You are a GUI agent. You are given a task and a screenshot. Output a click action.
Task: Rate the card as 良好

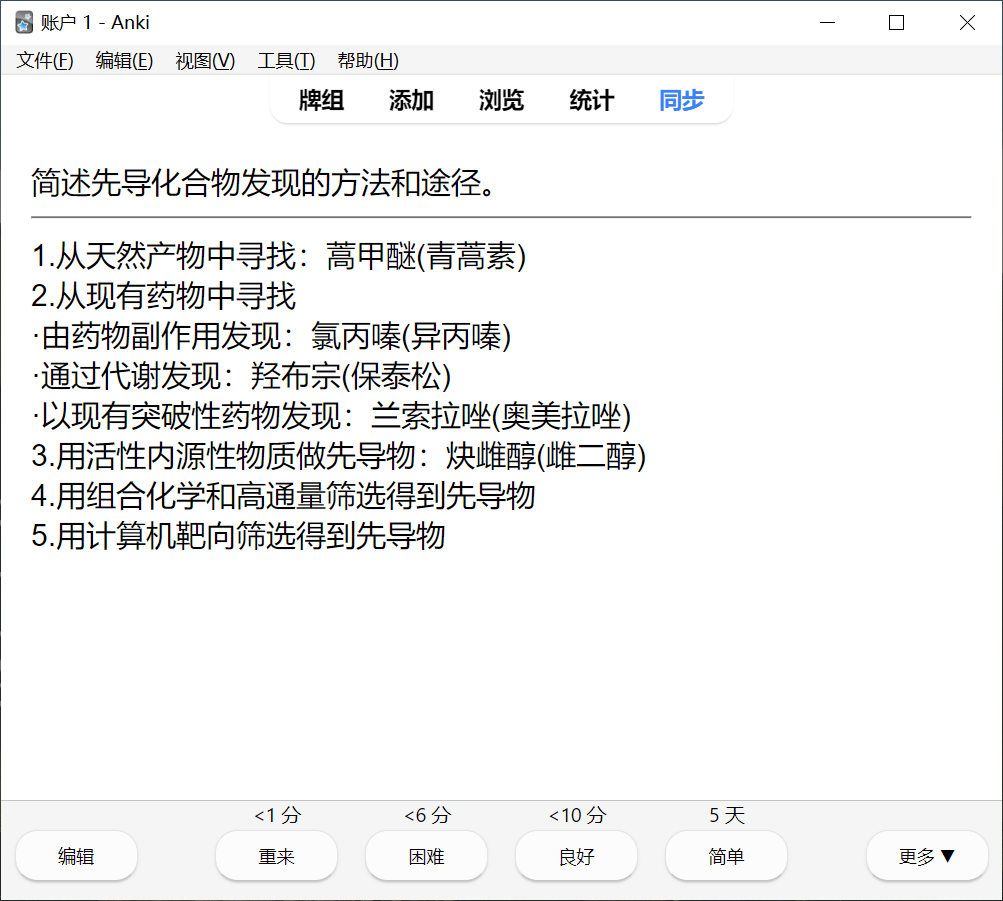[576, 856]
